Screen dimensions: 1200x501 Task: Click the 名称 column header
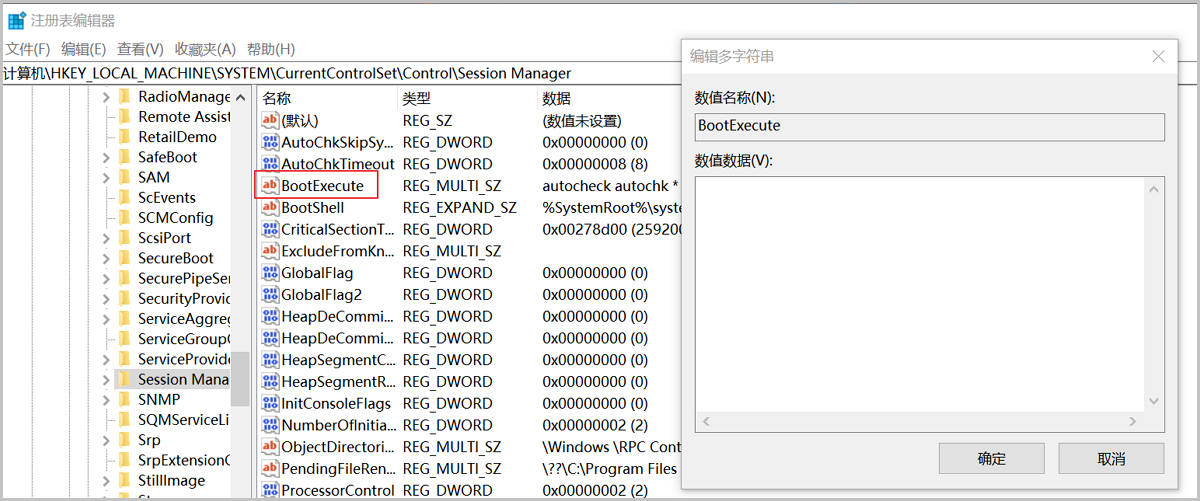coord(277,98)
